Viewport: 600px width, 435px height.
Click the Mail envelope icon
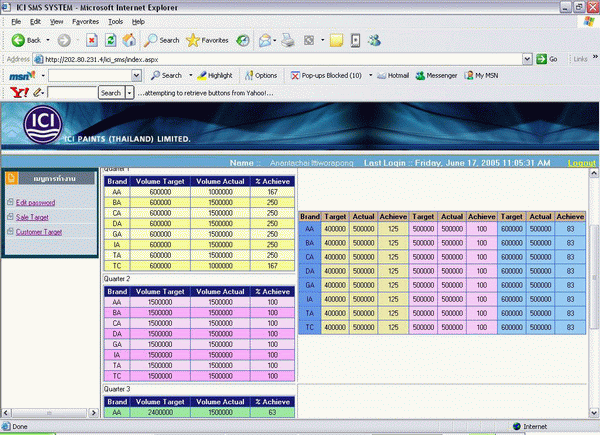[x=265, y=40]
